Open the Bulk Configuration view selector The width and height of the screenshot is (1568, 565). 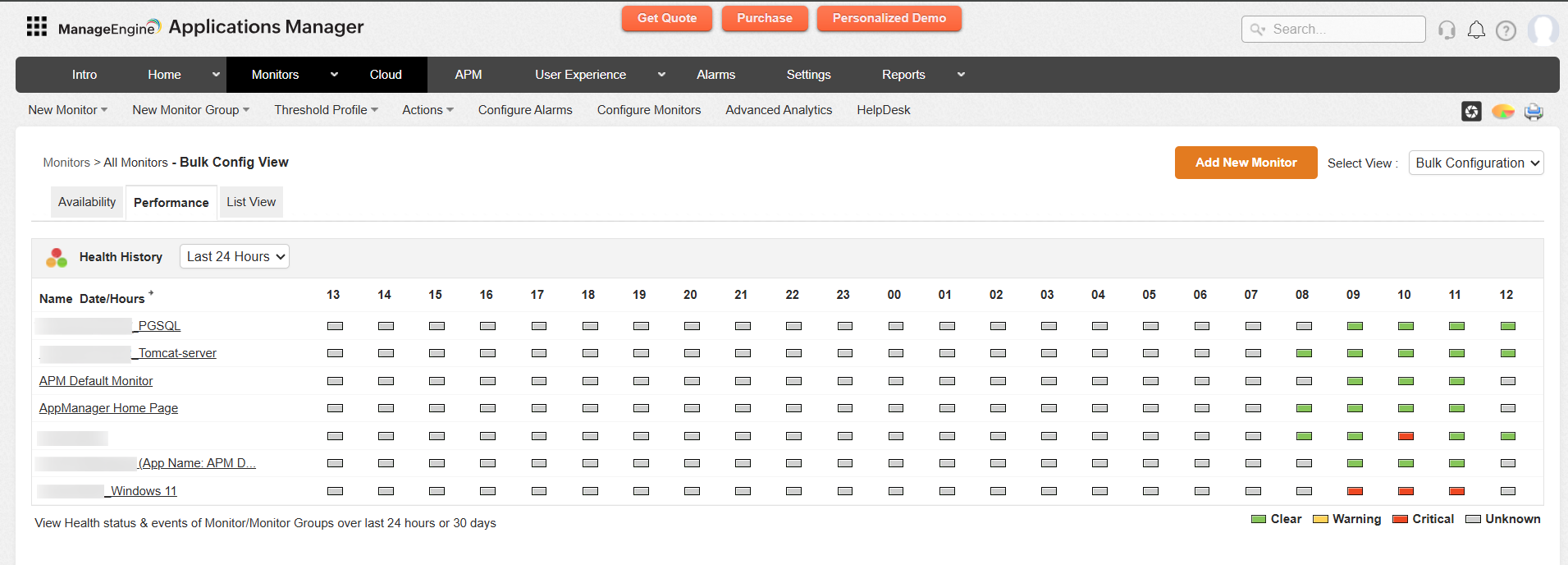tap(1476, 163)
